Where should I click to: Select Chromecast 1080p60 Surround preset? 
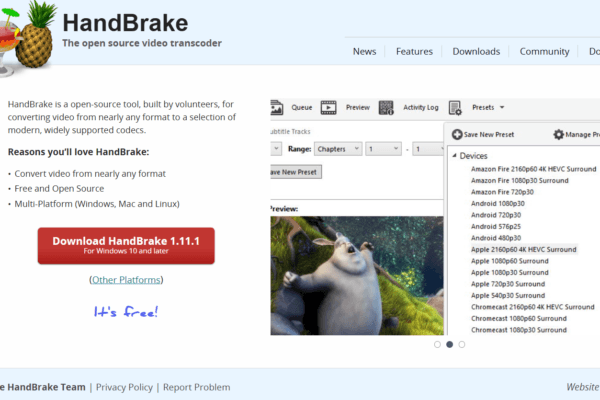click(x=519, y=318)
